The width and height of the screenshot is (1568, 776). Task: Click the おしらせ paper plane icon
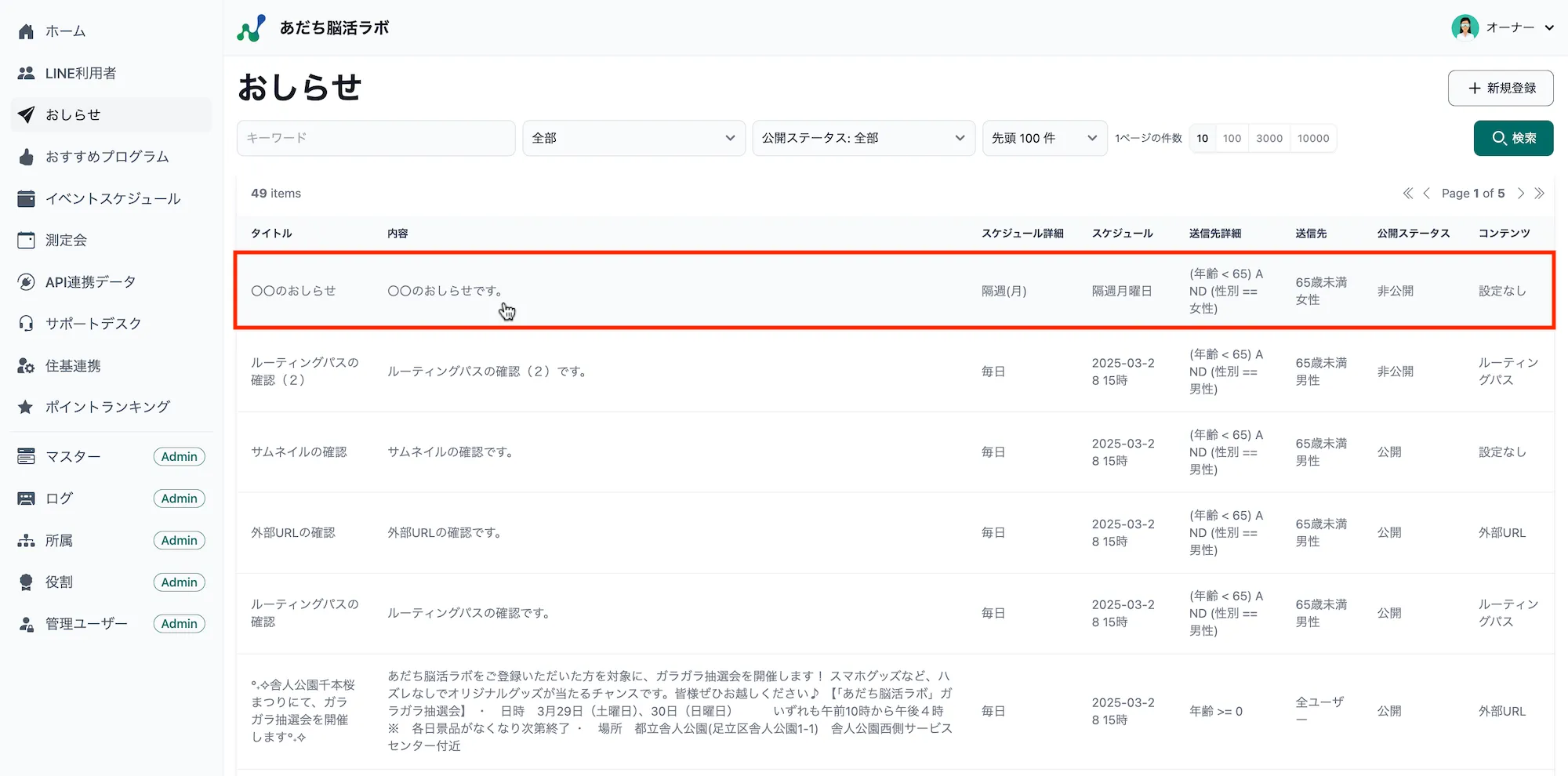pos(26,114)
